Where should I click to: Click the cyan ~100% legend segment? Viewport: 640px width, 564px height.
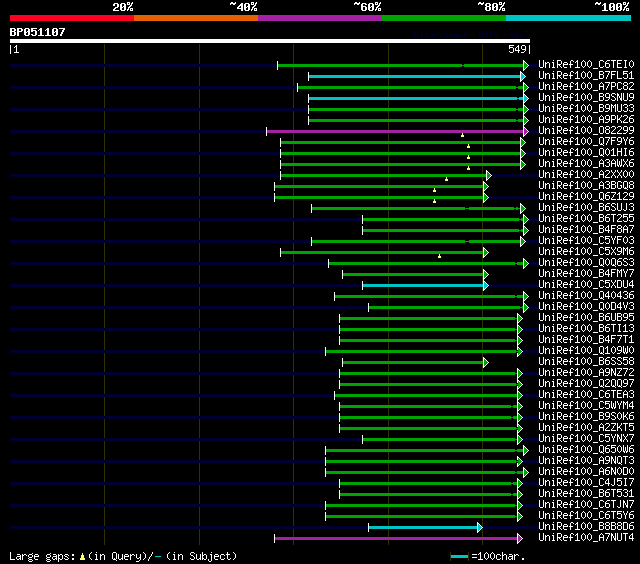569,18
